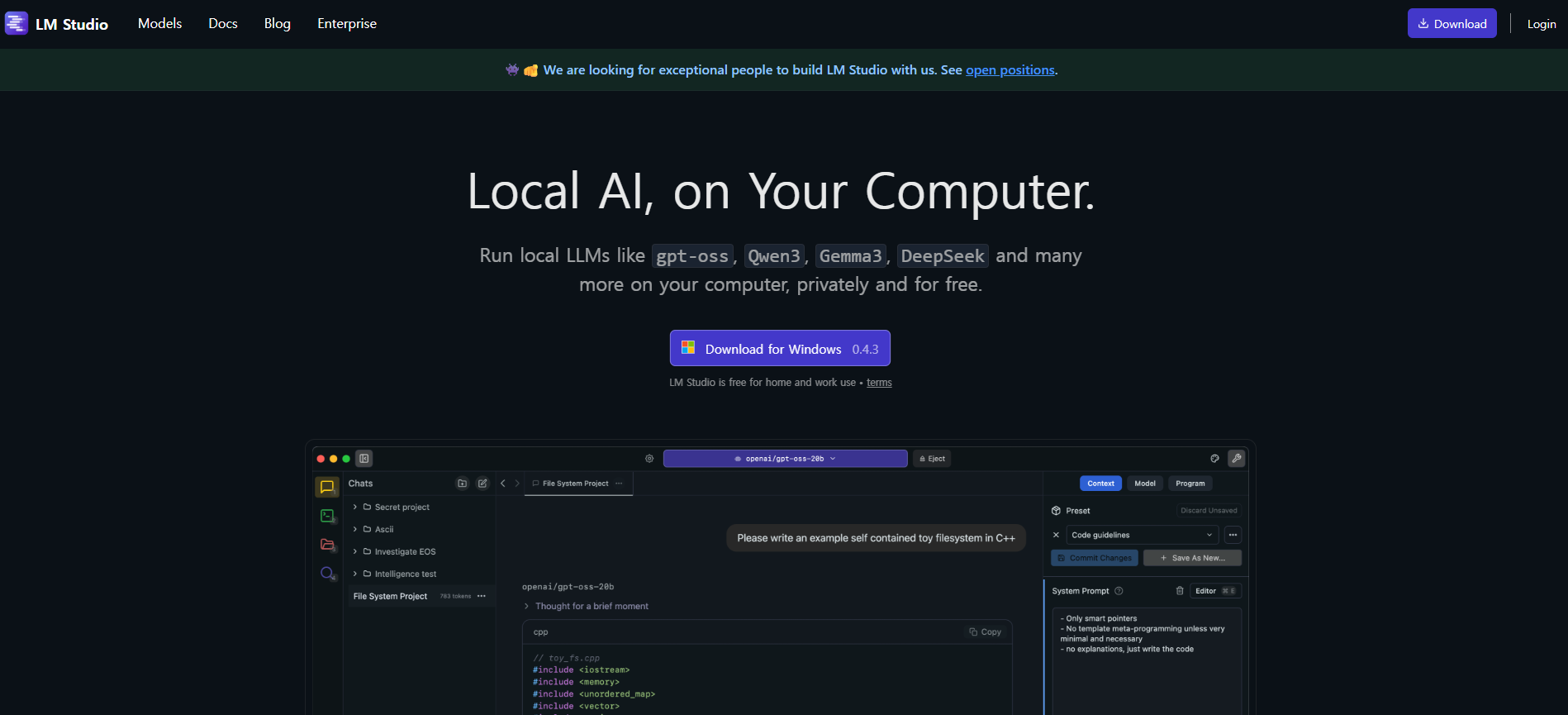Screen dimensions: 1568x715
Task: Click the palette theme icon
Action: click(x=1214, y=458)
